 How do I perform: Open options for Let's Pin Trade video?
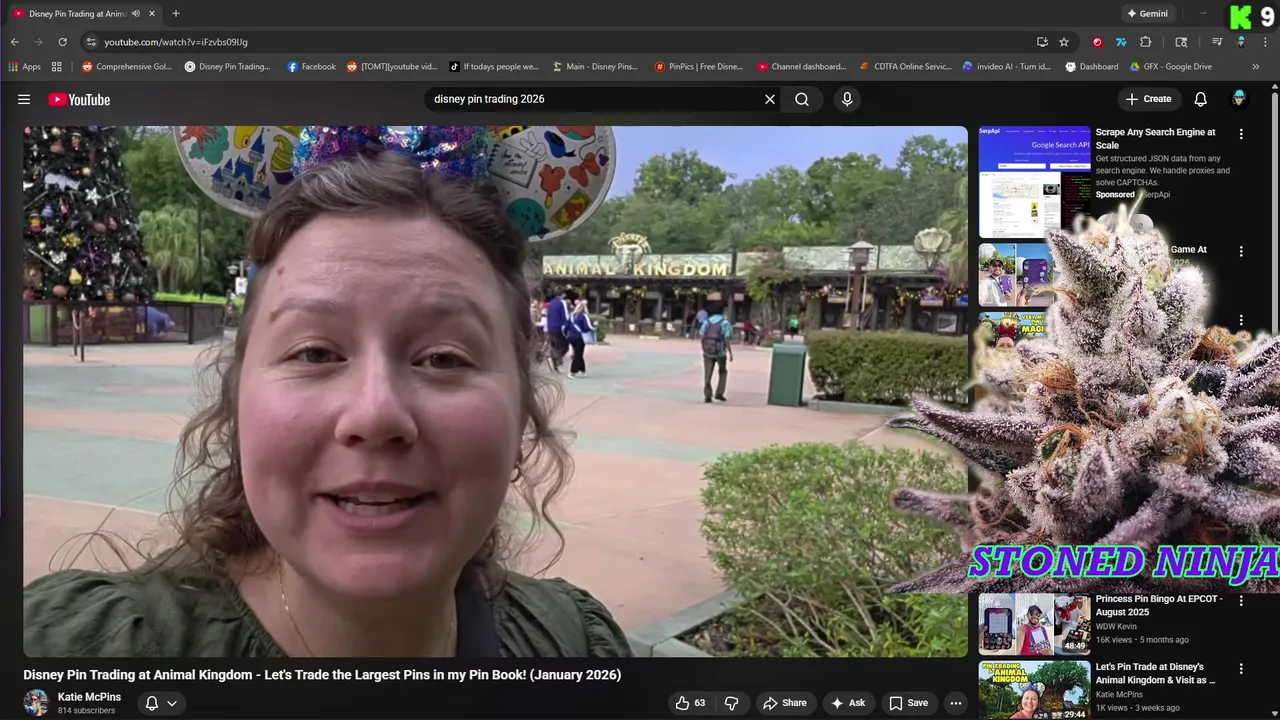click(1241, 669)
